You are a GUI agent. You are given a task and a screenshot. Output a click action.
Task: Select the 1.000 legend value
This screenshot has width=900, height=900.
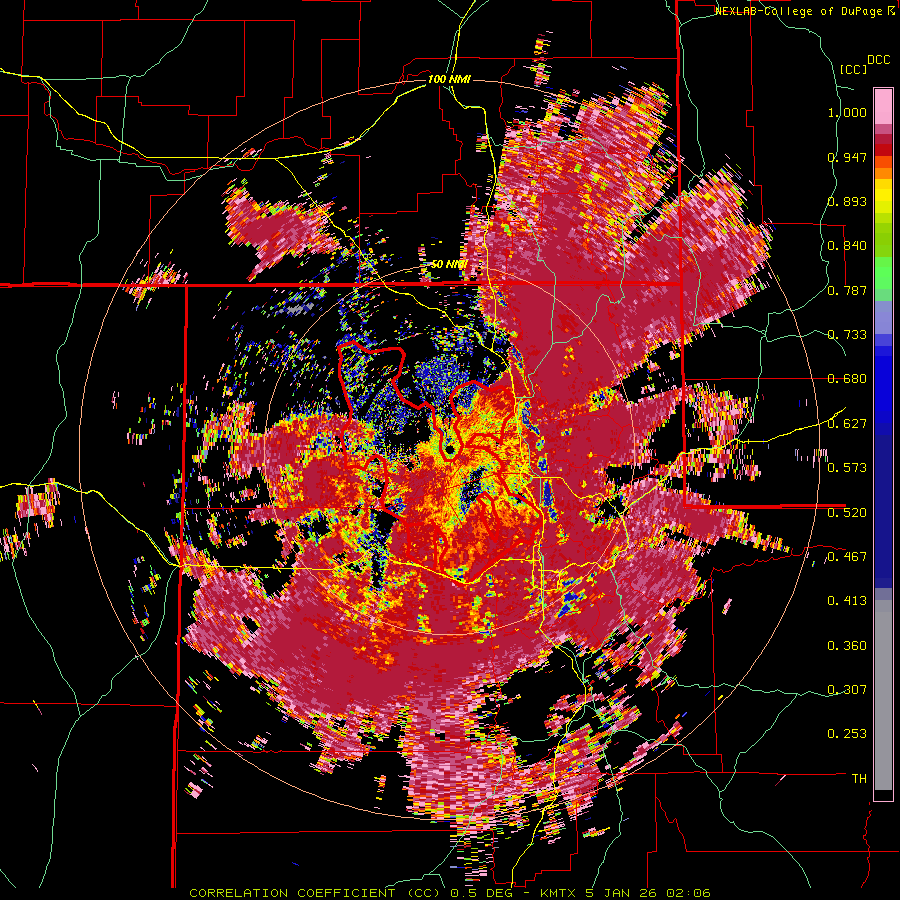click(847, 112)
